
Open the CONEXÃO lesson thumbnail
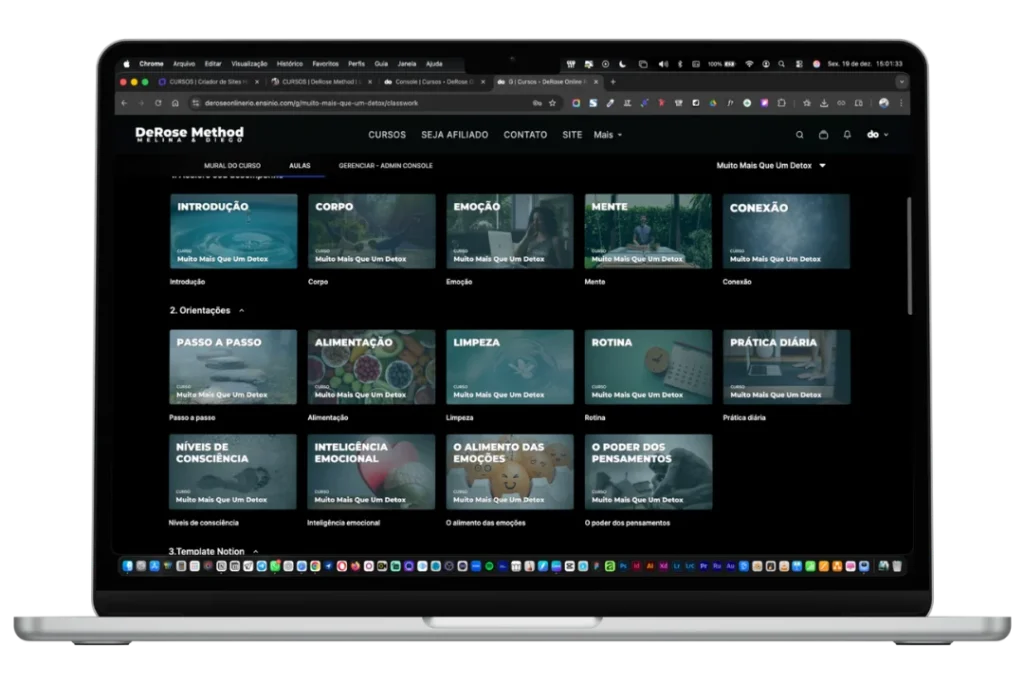pos(786,231)
